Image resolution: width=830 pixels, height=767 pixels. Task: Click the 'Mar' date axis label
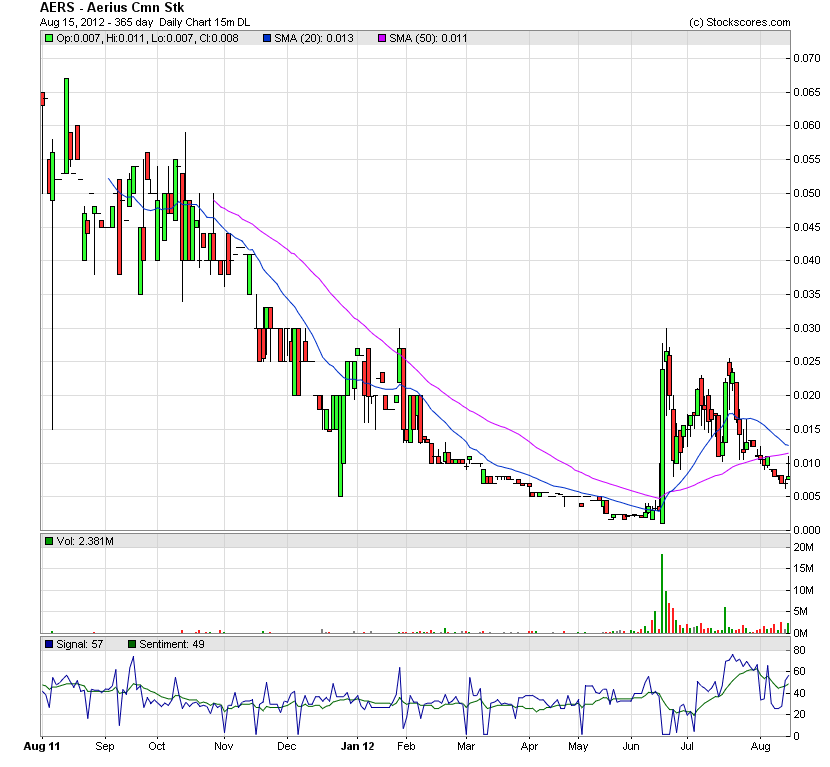pyautogui.click(x=466, y=746)
